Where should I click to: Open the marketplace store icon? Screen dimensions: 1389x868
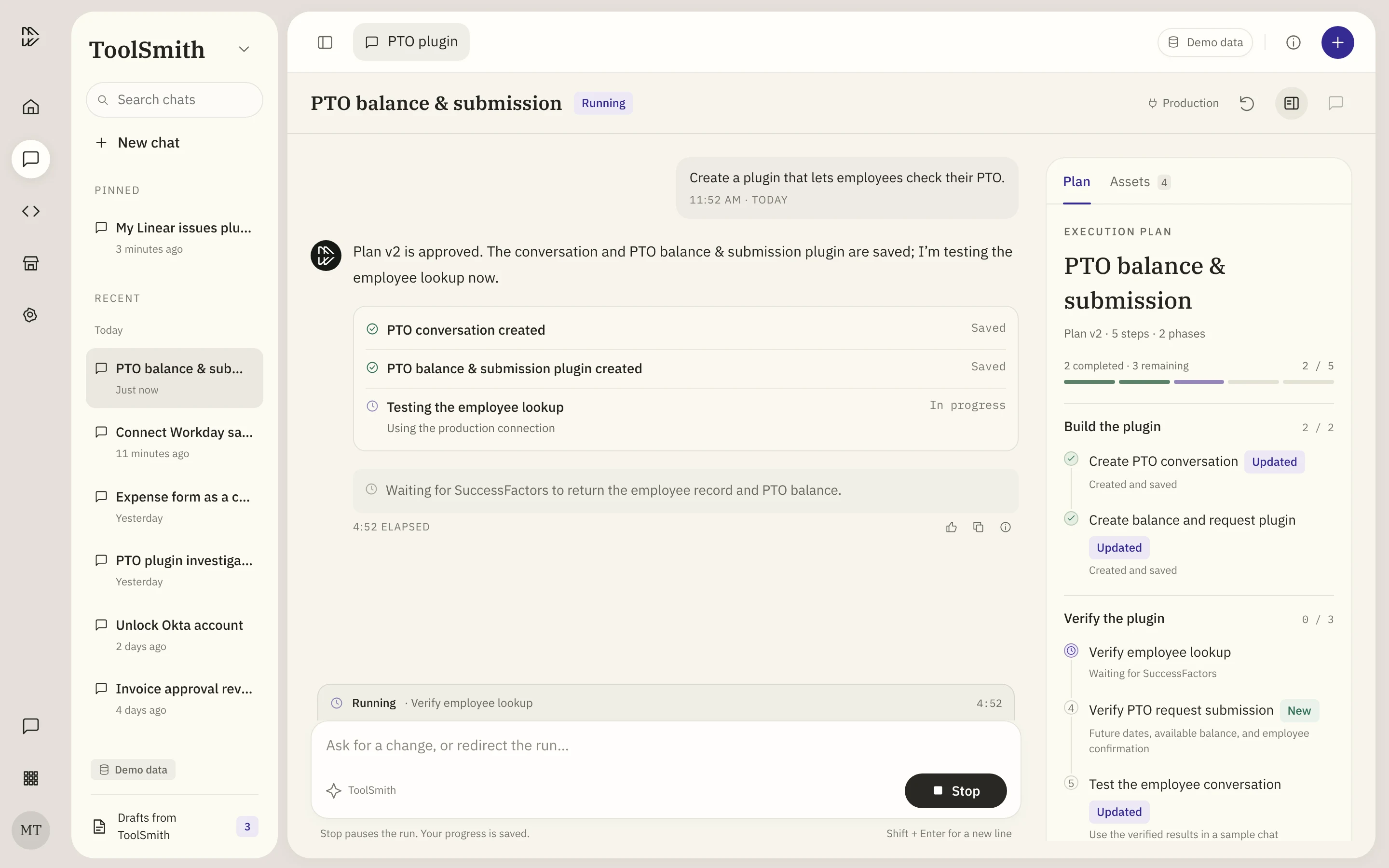coord(30,263)
